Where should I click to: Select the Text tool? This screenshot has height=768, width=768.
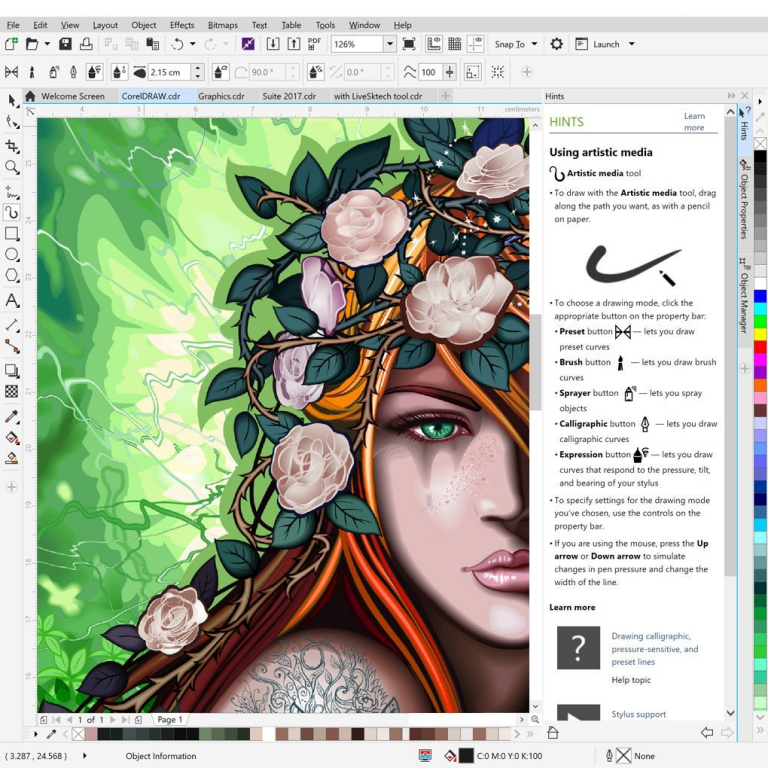(12, 300)
